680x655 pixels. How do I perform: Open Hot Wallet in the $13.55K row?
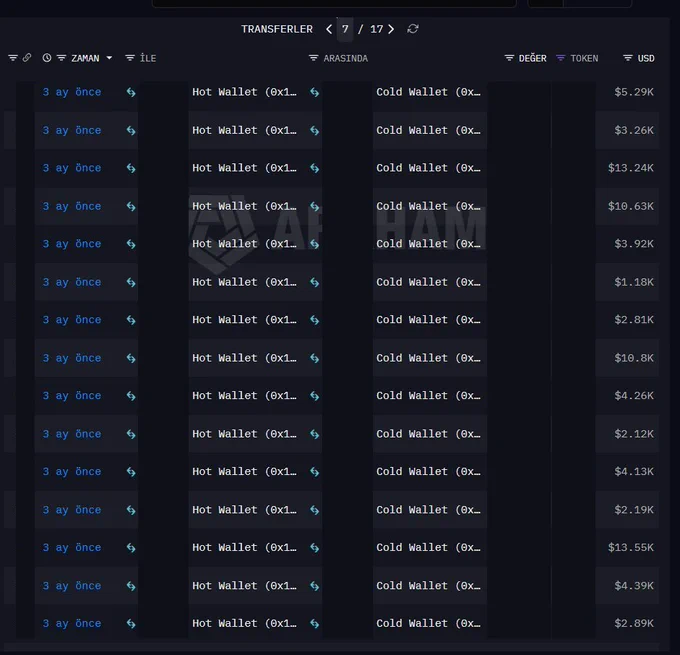pyautogui.click(x=245, y=547)
